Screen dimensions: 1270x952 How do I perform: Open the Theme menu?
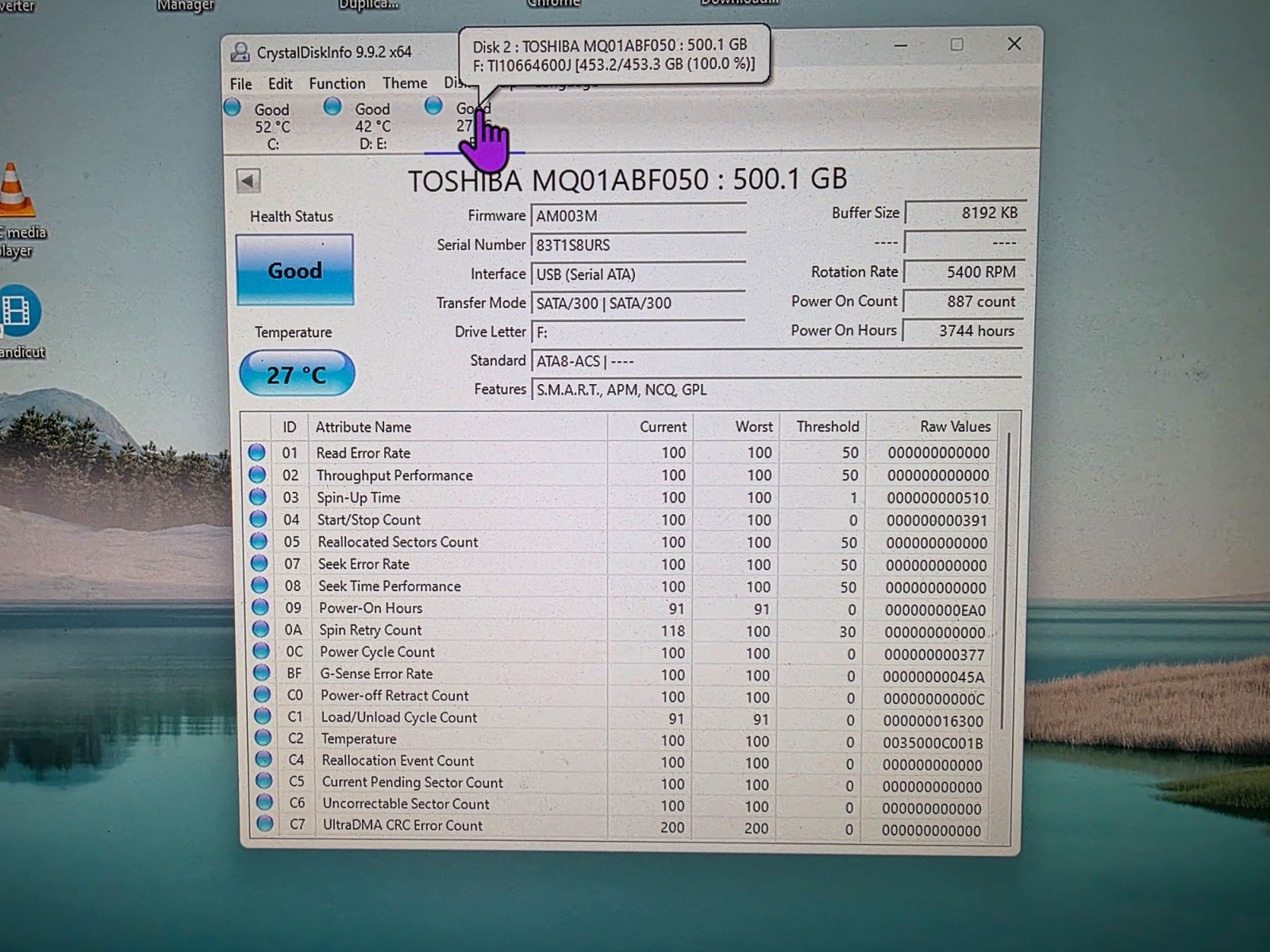(405, 83)
